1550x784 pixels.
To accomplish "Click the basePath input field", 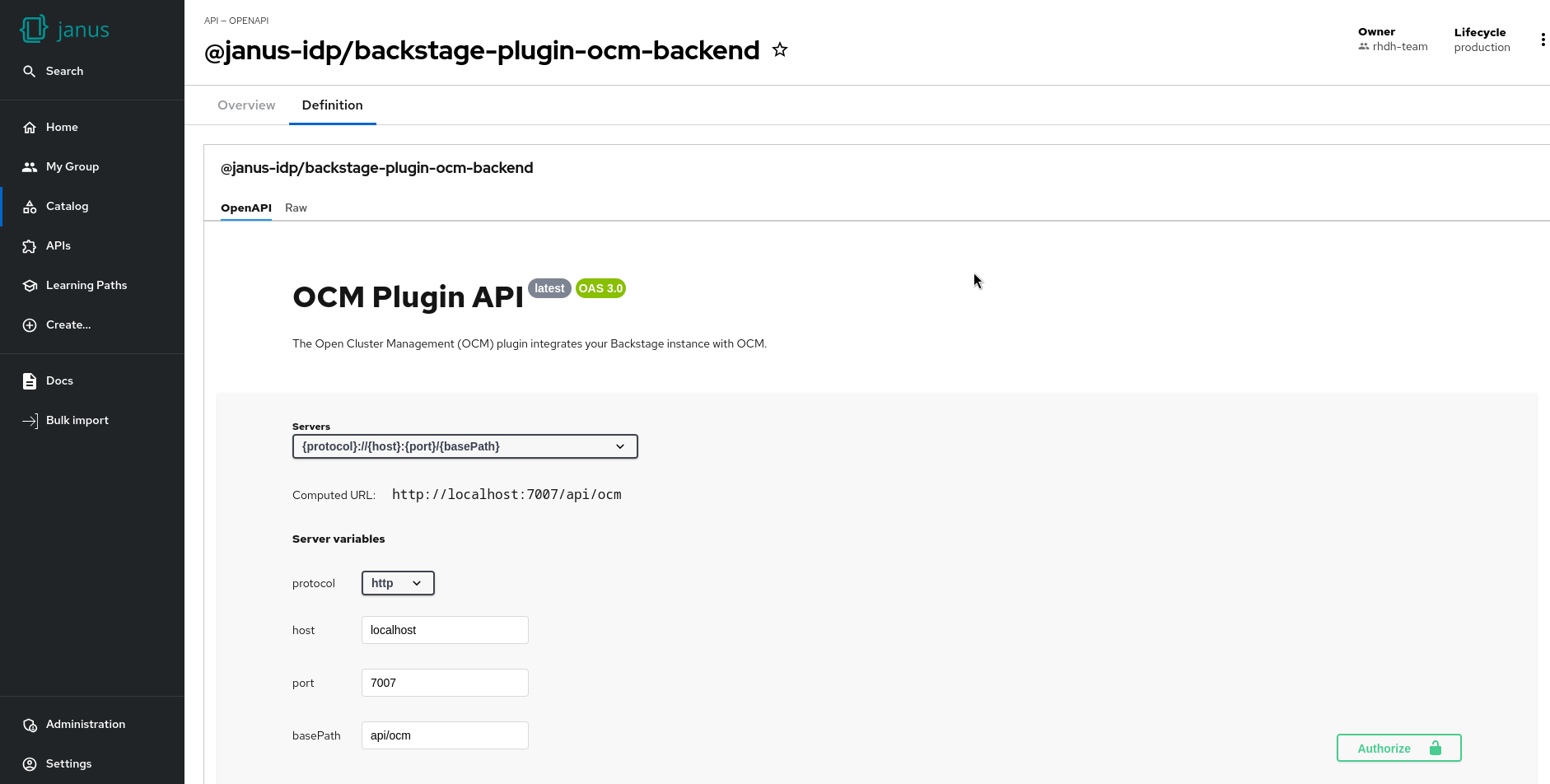I will [445, 735].
